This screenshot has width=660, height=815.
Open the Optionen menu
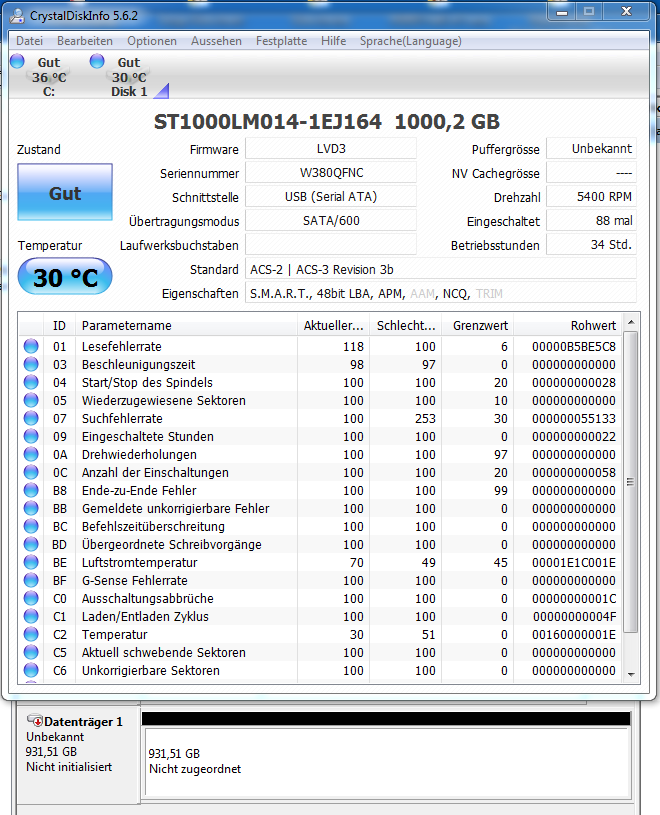pyautogui.click(x=152, y=41)
